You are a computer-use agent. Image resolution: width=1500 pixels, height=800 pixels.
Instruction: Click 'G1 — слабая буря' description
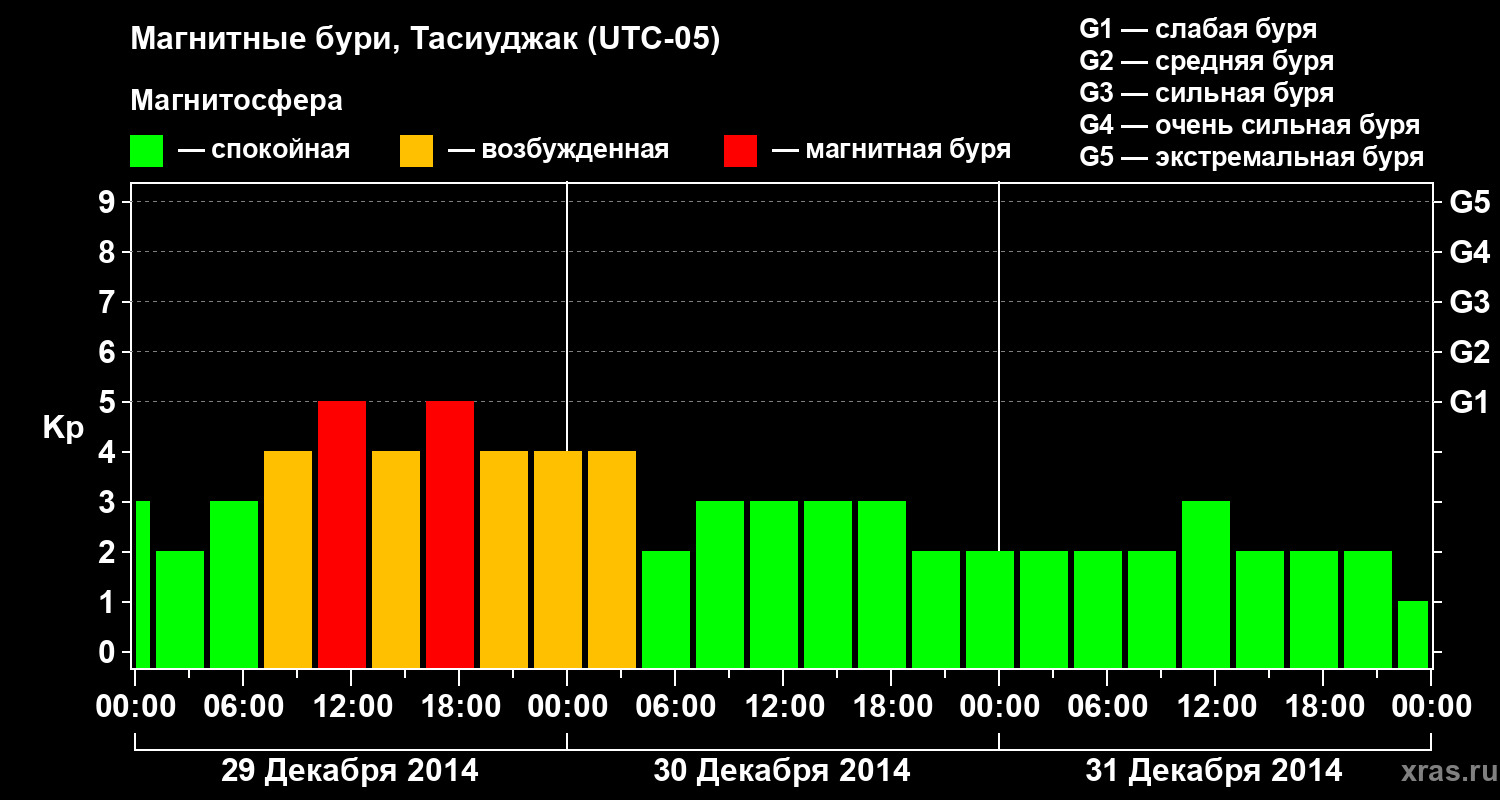(x=1198, y=29)
